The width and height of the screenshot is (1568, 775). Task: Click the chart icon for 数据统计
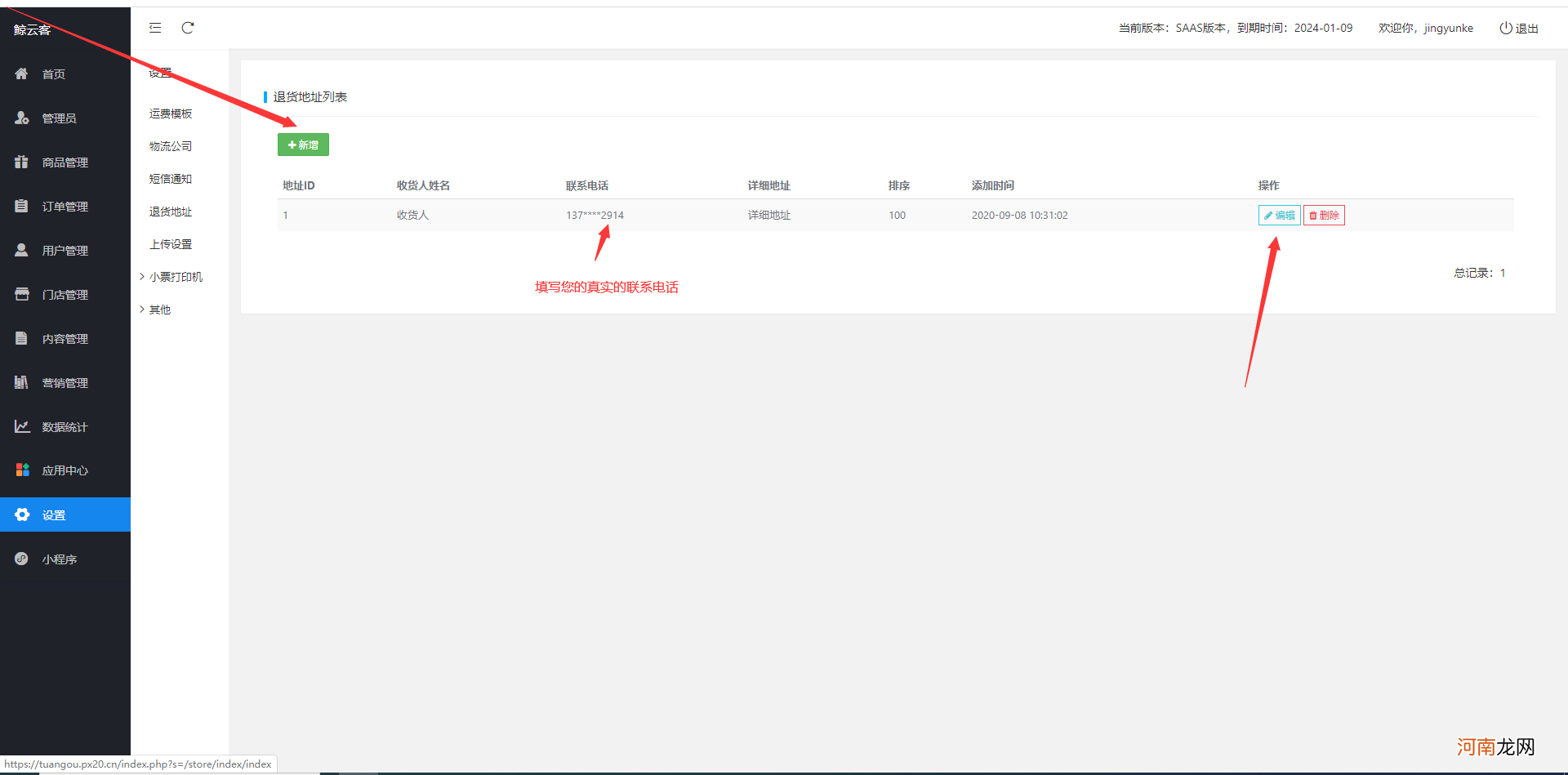pyautogui.click(x=22, y=426)
